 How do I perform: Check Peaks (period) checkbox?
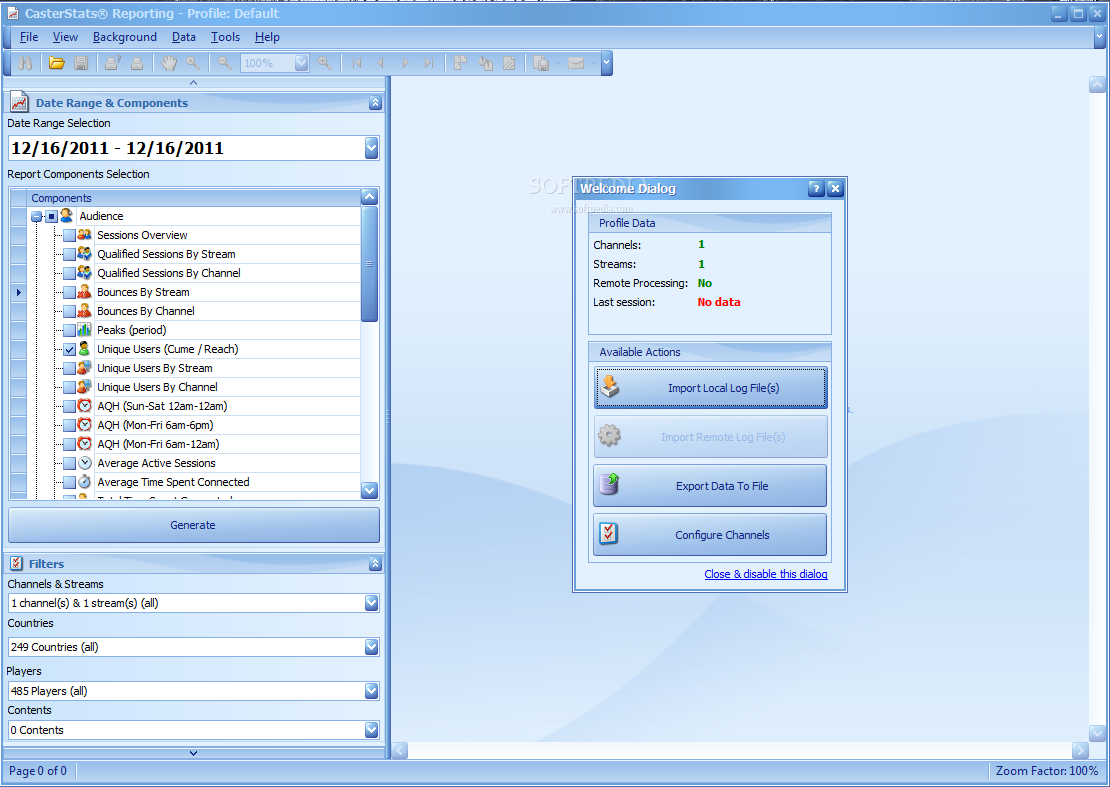pos(69,331)
